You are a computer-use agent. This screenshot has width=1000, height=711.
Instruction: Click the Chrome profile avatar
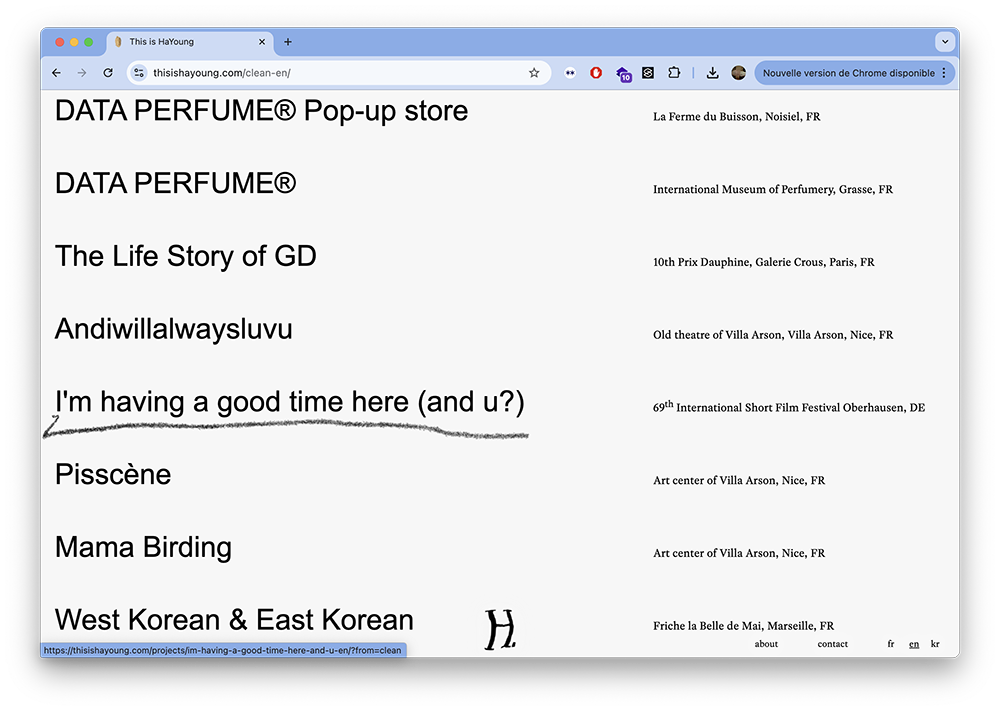[x=738, y=73]
